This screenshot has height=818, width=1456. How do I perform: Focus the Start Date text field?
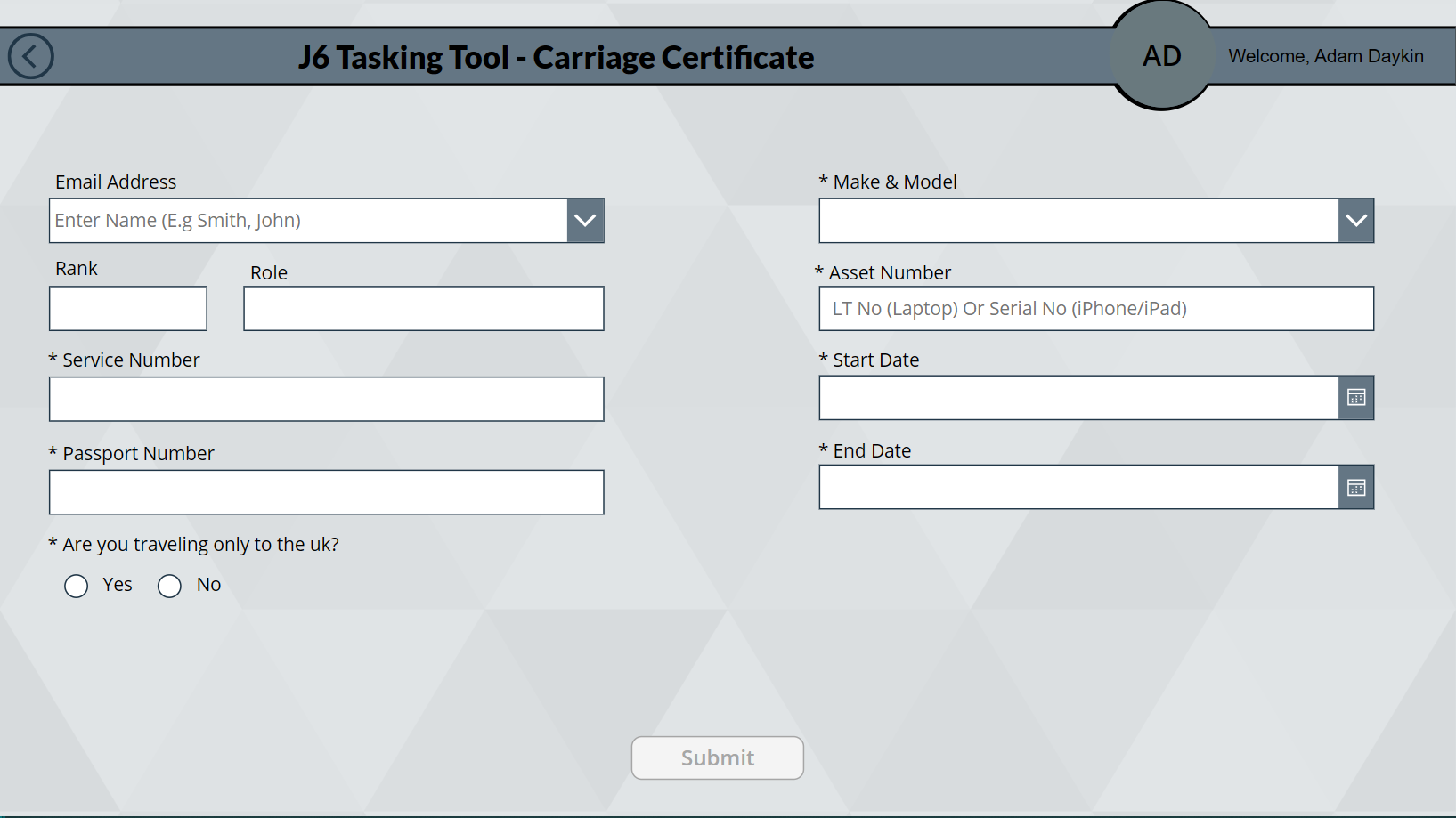1079,397
